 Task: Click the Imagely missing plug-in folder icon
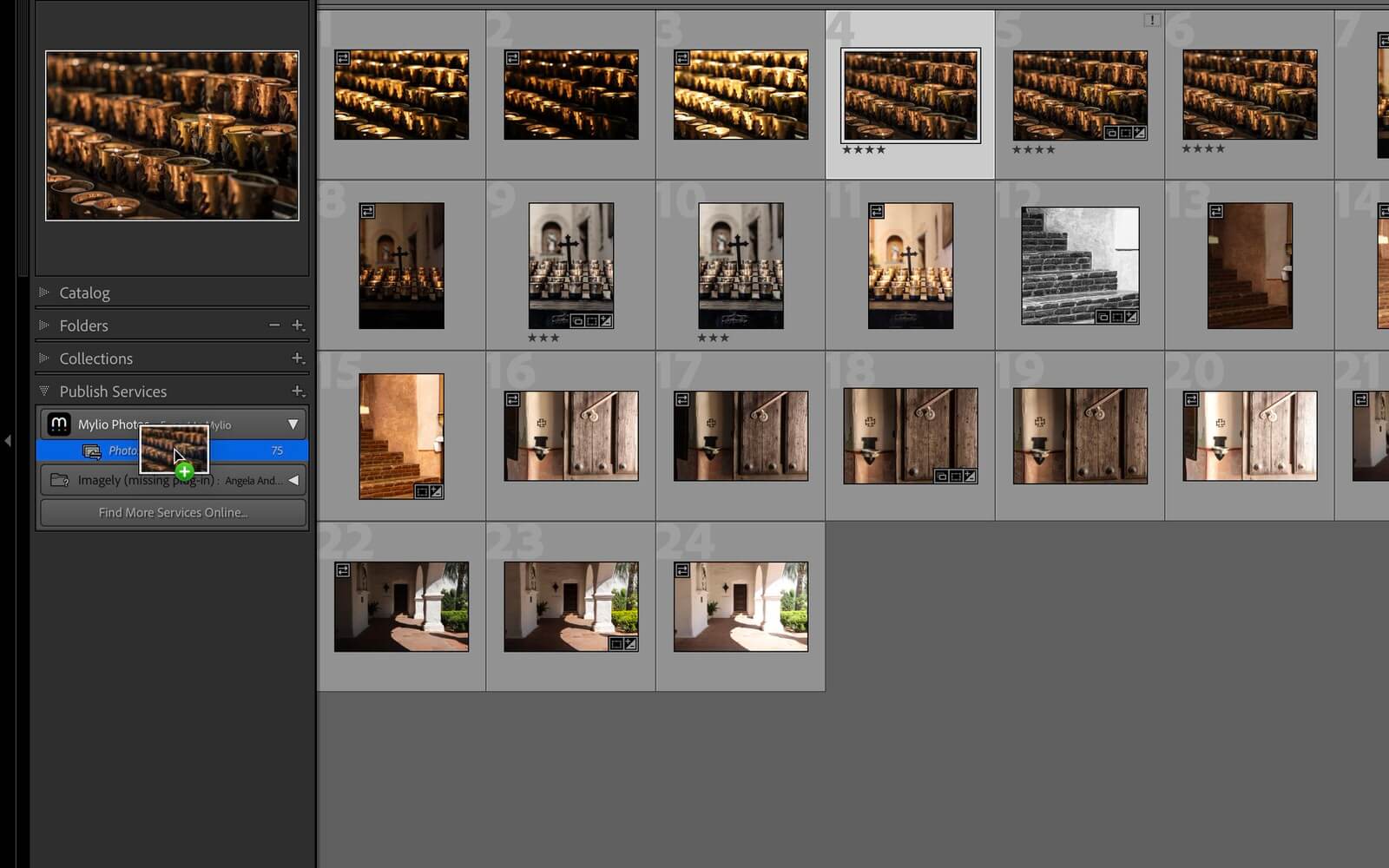59,480
